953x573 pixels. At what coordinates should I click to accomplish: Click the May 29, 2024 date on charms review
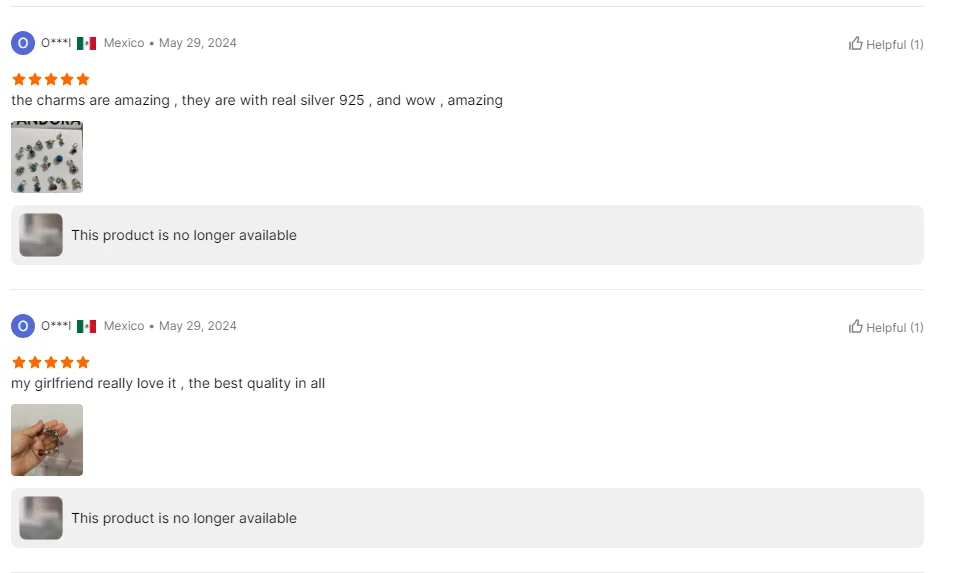coord(198,43)
